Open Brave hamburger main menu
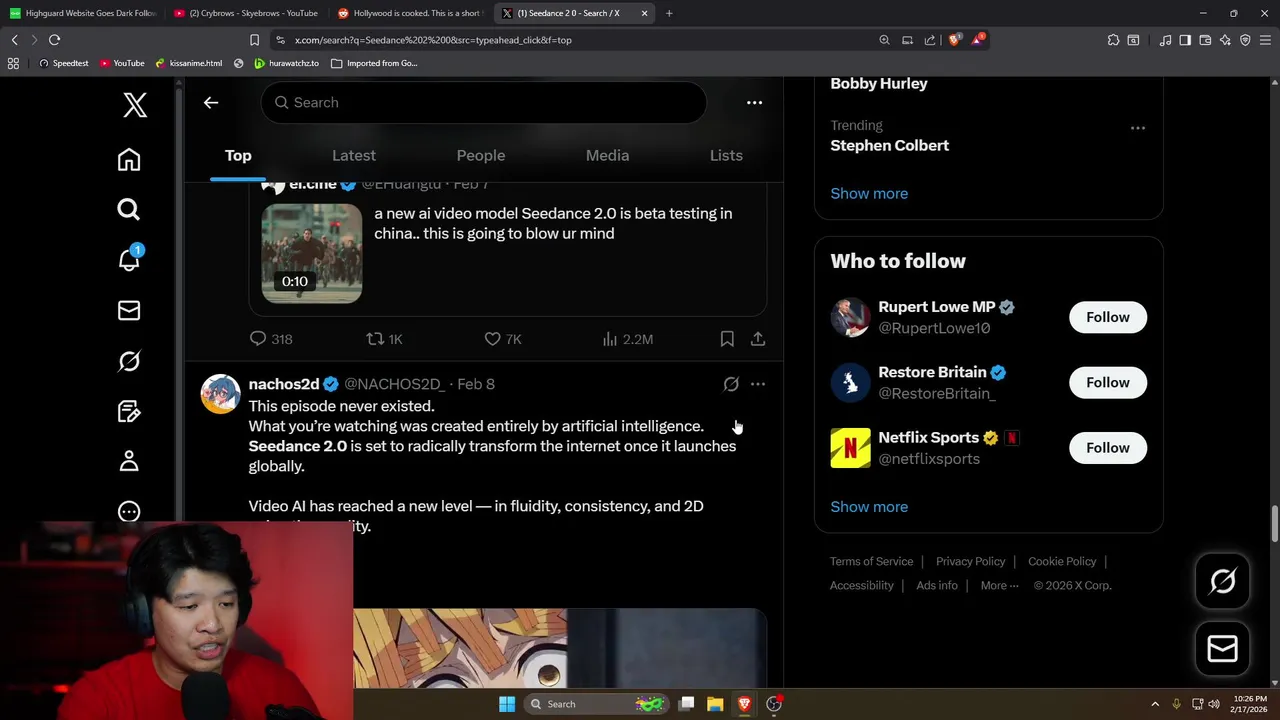 1266,40
